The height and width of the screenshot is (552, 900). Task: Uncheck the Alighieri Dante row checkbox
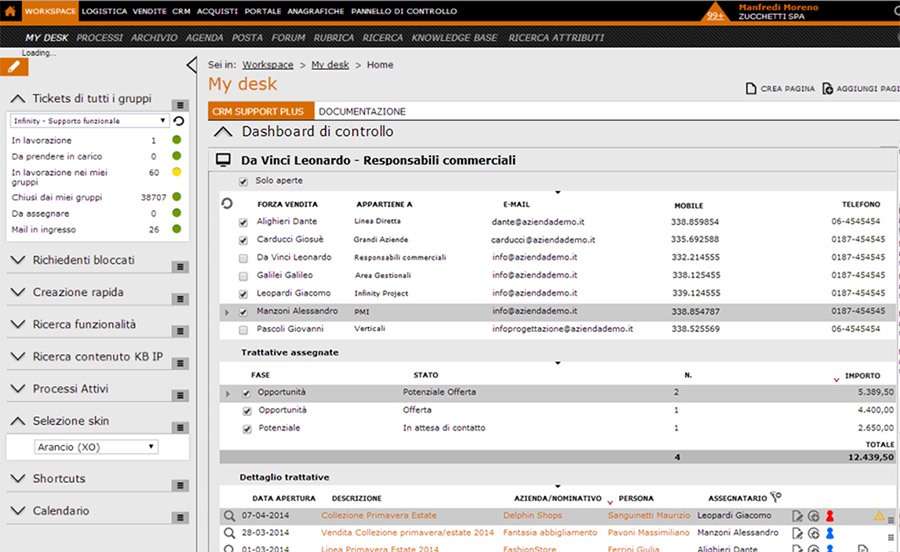[x=243, y=222]
